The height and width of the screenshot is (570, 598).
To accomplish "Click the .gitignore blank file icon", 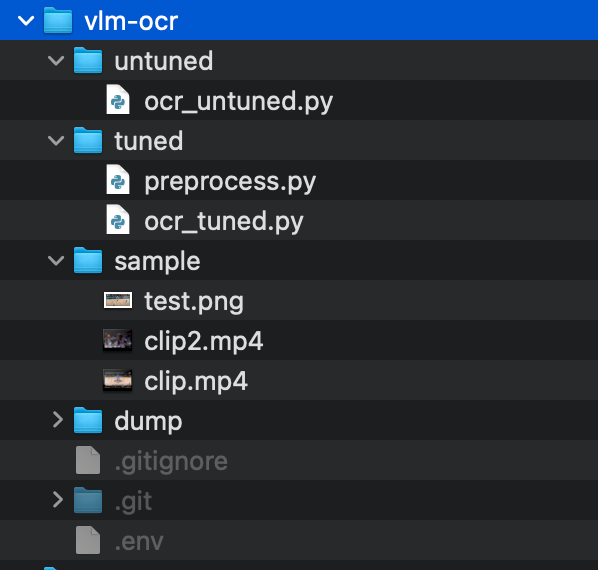I will (x=88, y=460).
